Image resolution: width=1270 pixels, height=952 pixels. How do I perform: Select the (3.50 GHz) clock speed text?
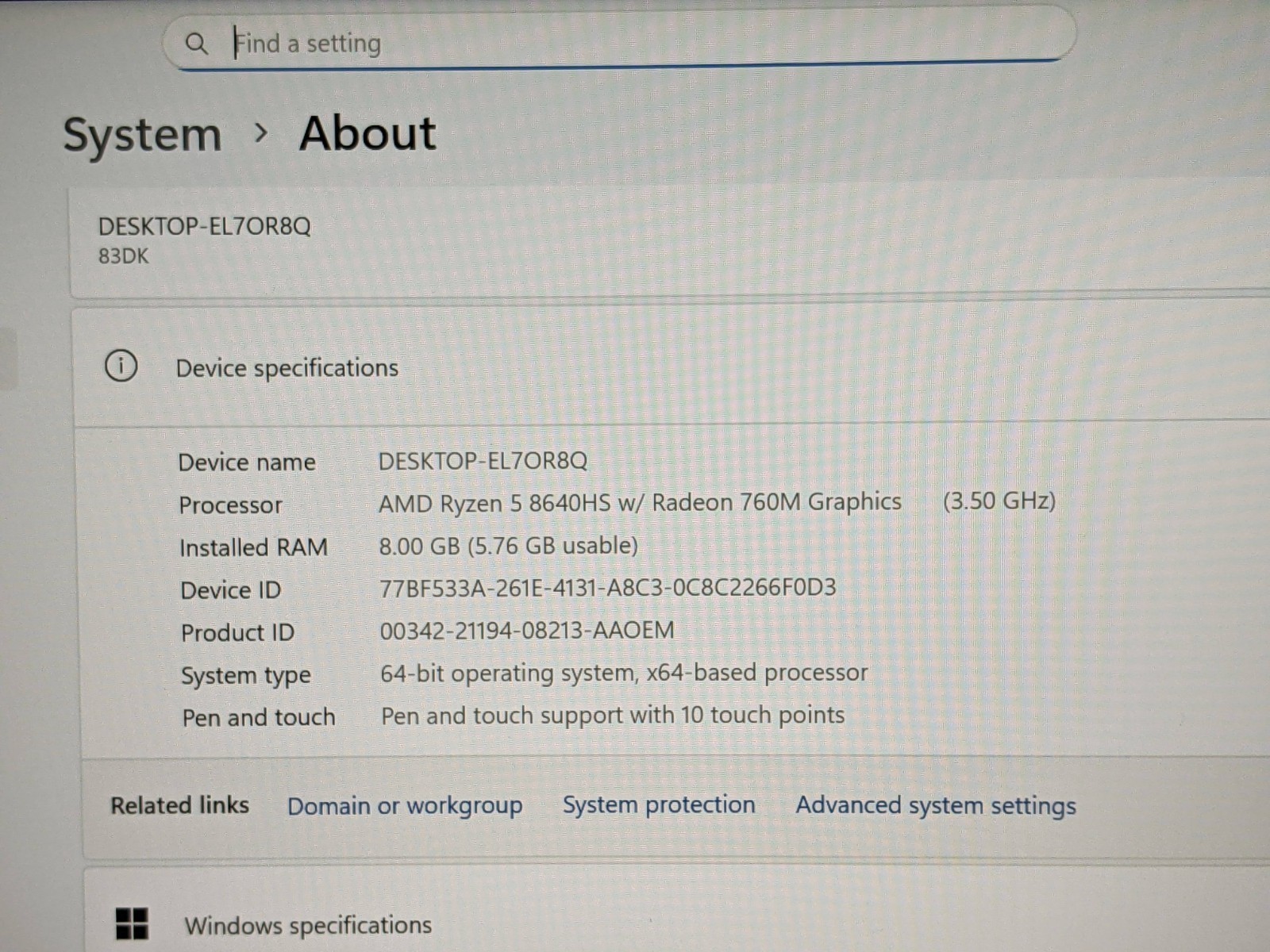click(x=999, y=501)
